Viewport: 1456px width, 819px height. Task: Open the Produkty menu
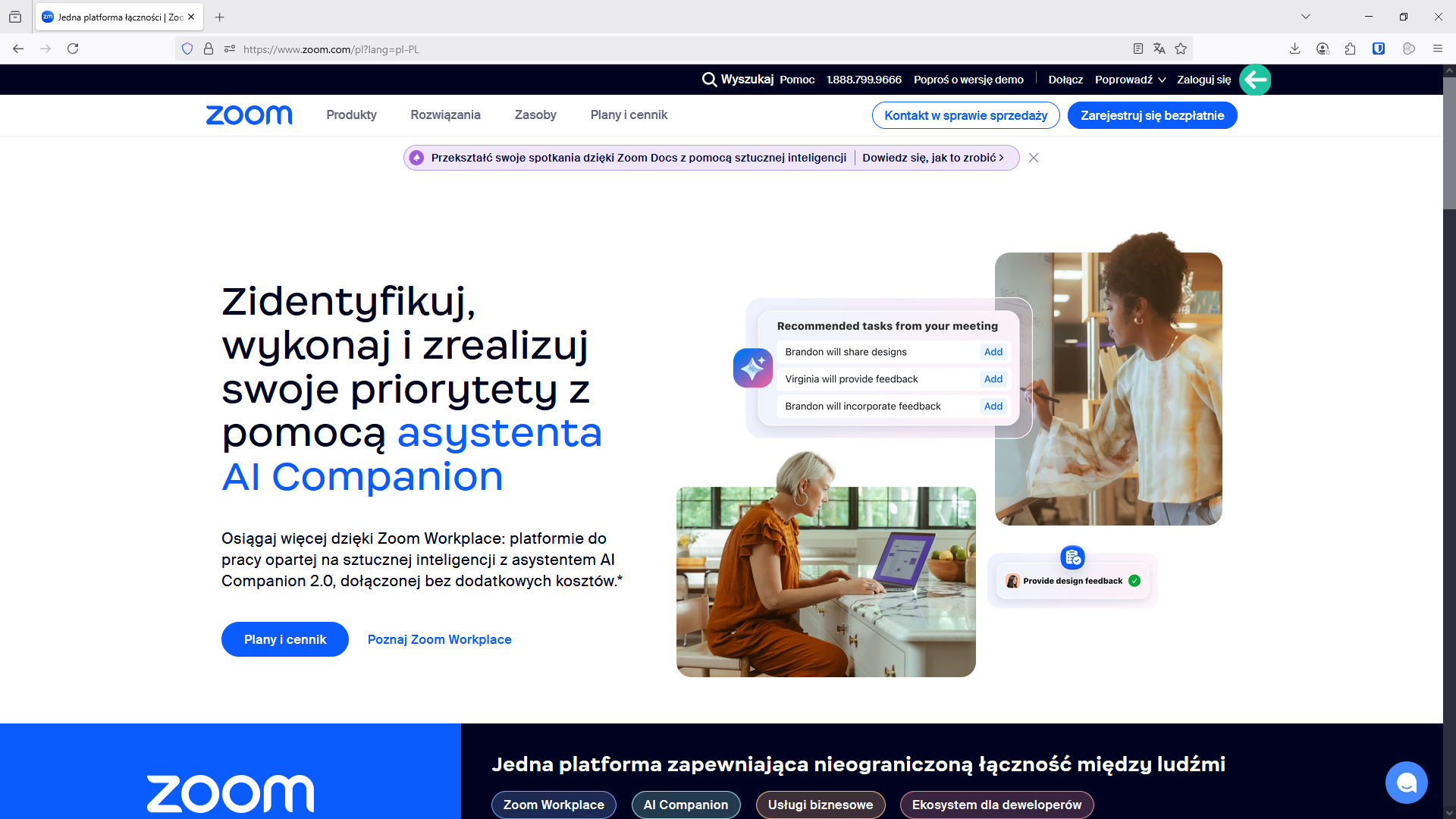pyautogui.click(x=351, y=115)
